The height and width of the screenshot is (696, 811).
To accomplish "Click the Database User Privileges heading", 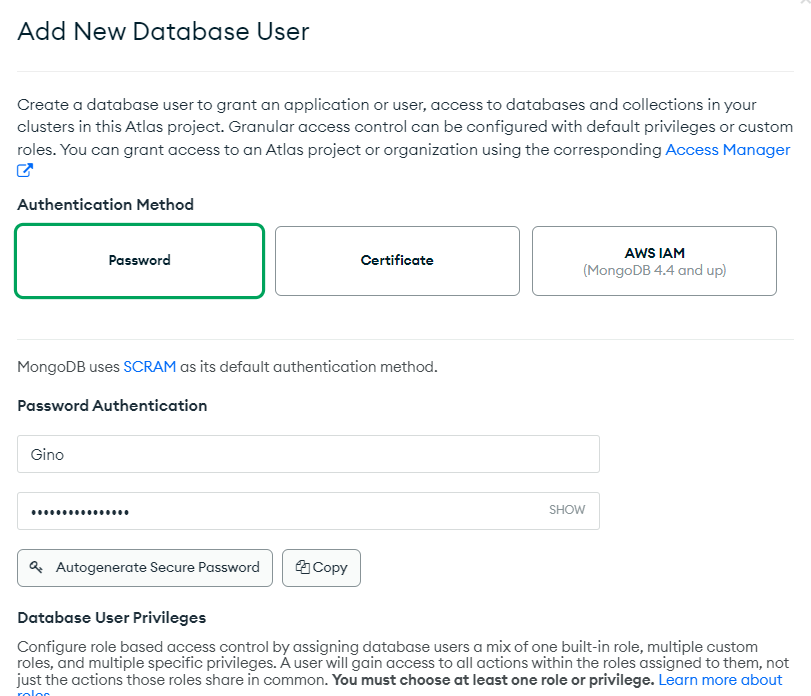I will pos(111,618).
